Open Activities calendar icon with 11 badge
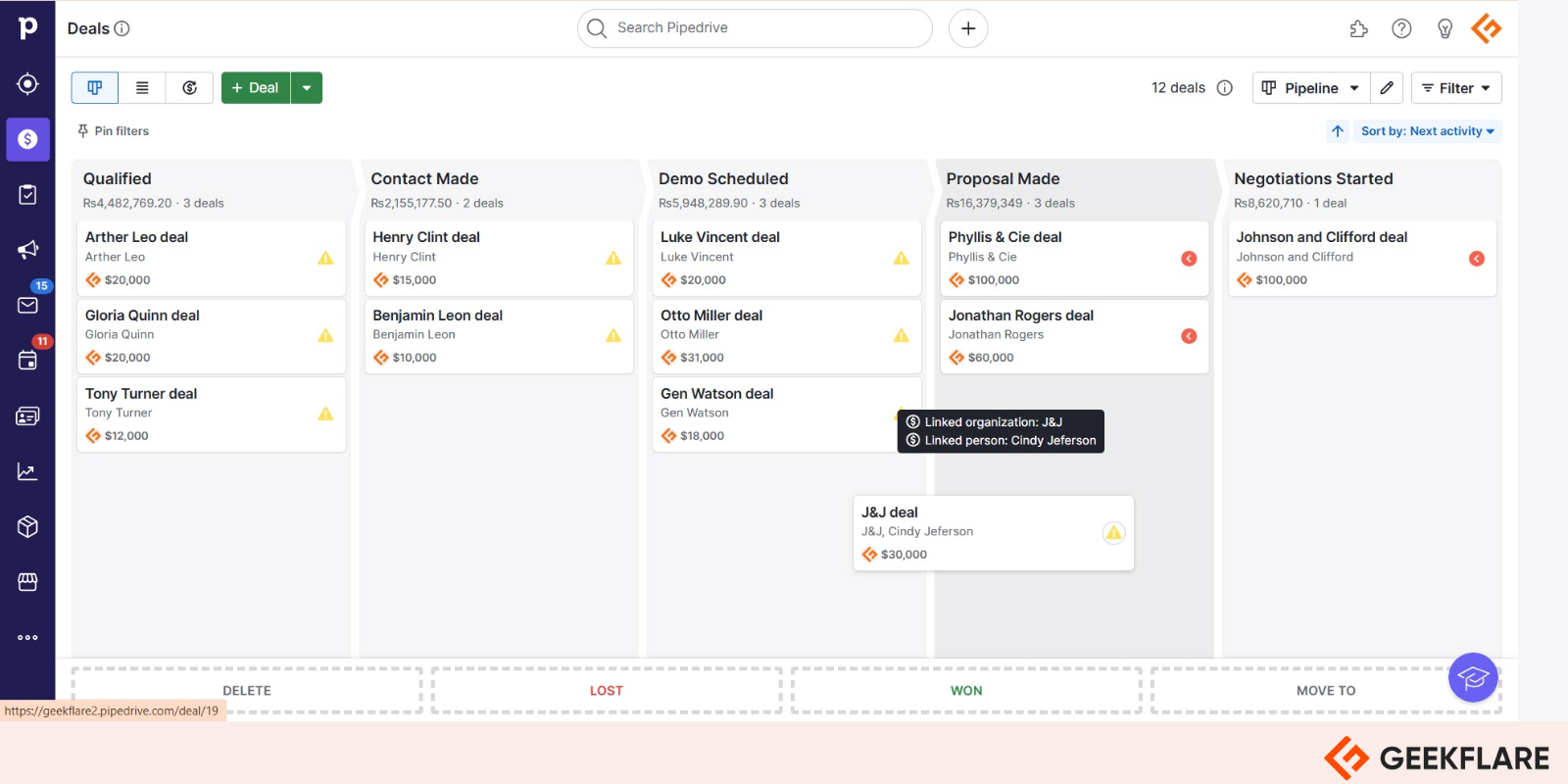 (x=27, y=361)
